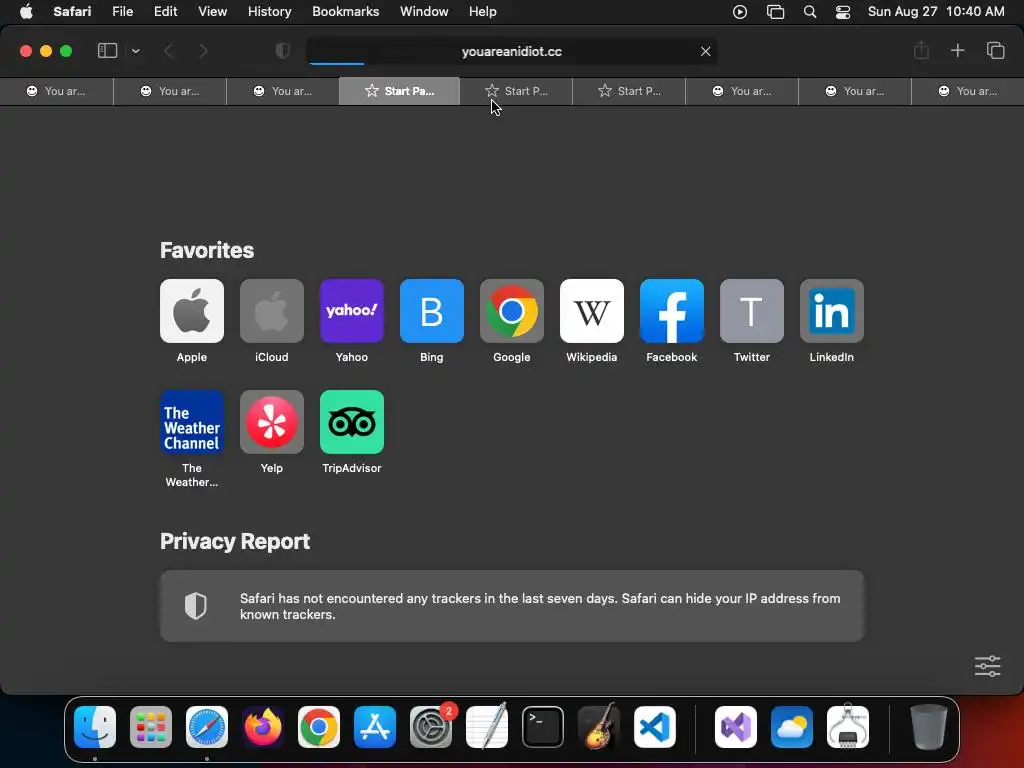Click the date and time in the menu bar
Viewport: 1024px width, 768px height.
click(x=936, y=12)
